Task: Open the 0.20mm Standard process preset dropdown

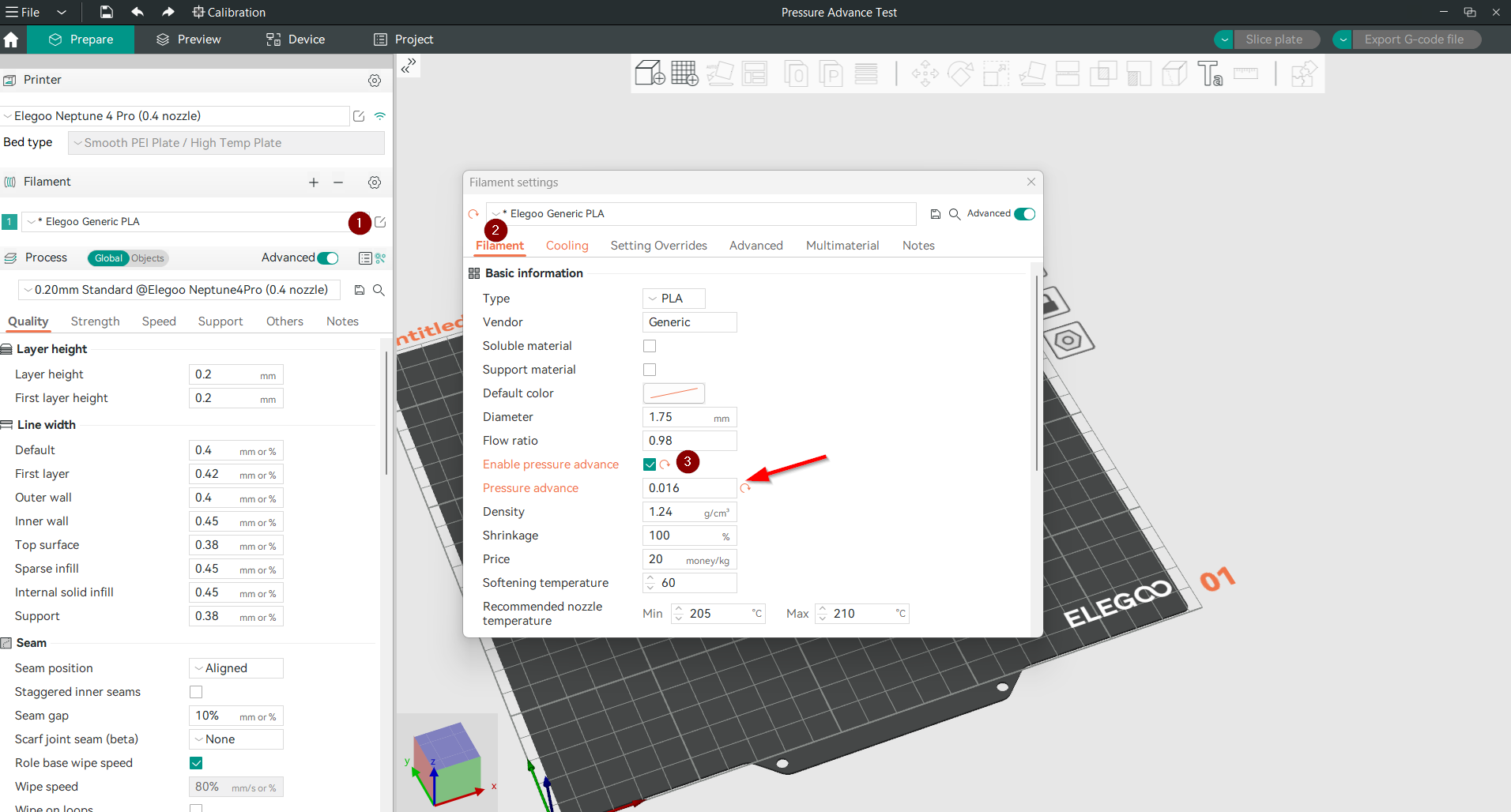Action: [179, 290]
